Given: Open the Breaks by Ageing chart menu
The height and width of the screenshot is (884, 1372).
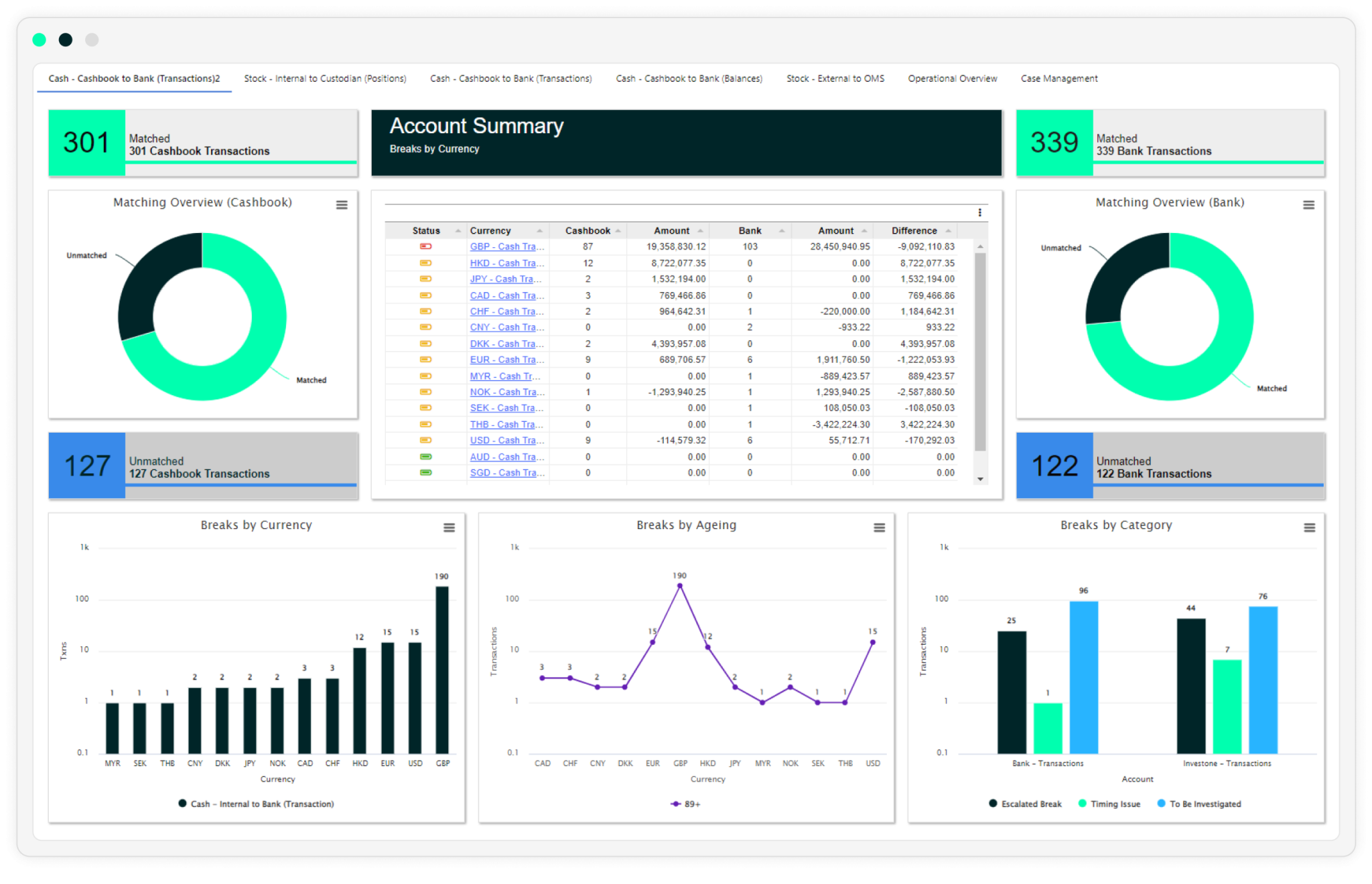Looking at the screenshot, I should click(878, 528).
